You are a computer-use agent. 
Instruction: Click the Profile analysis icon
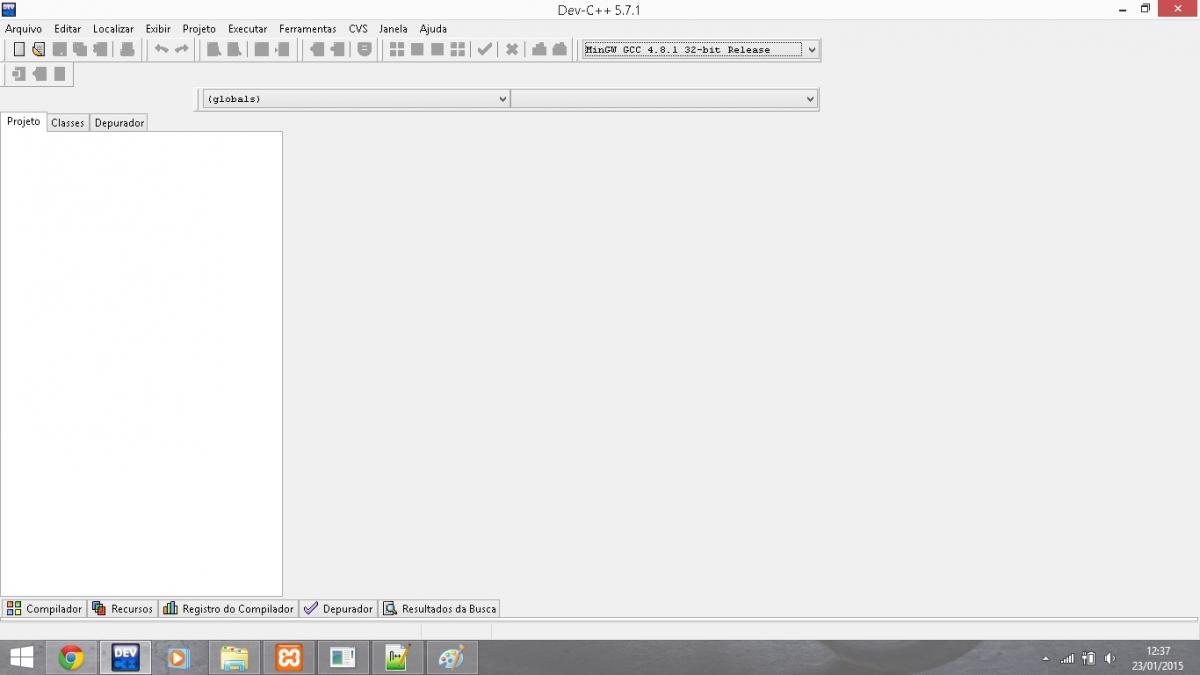point(539,49)
